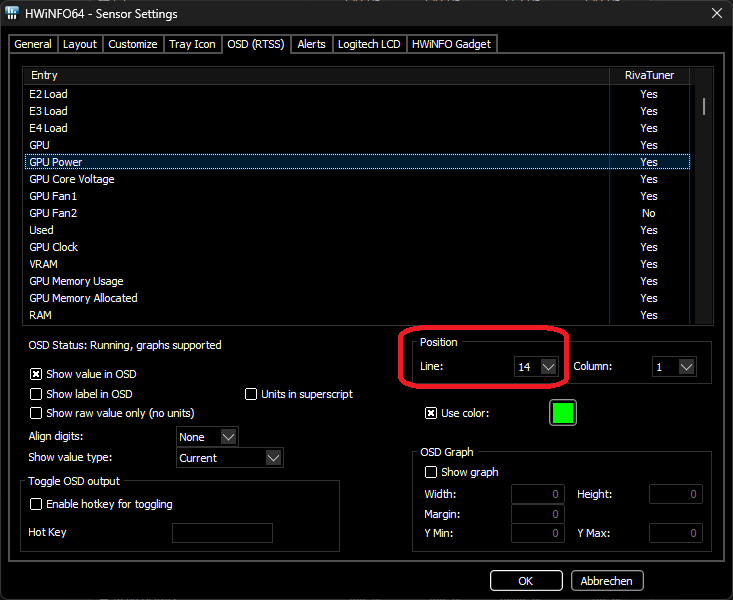733x600 pixels.
Task: Enable hotkey for toggling checkbox
Action: click(36, 504)
